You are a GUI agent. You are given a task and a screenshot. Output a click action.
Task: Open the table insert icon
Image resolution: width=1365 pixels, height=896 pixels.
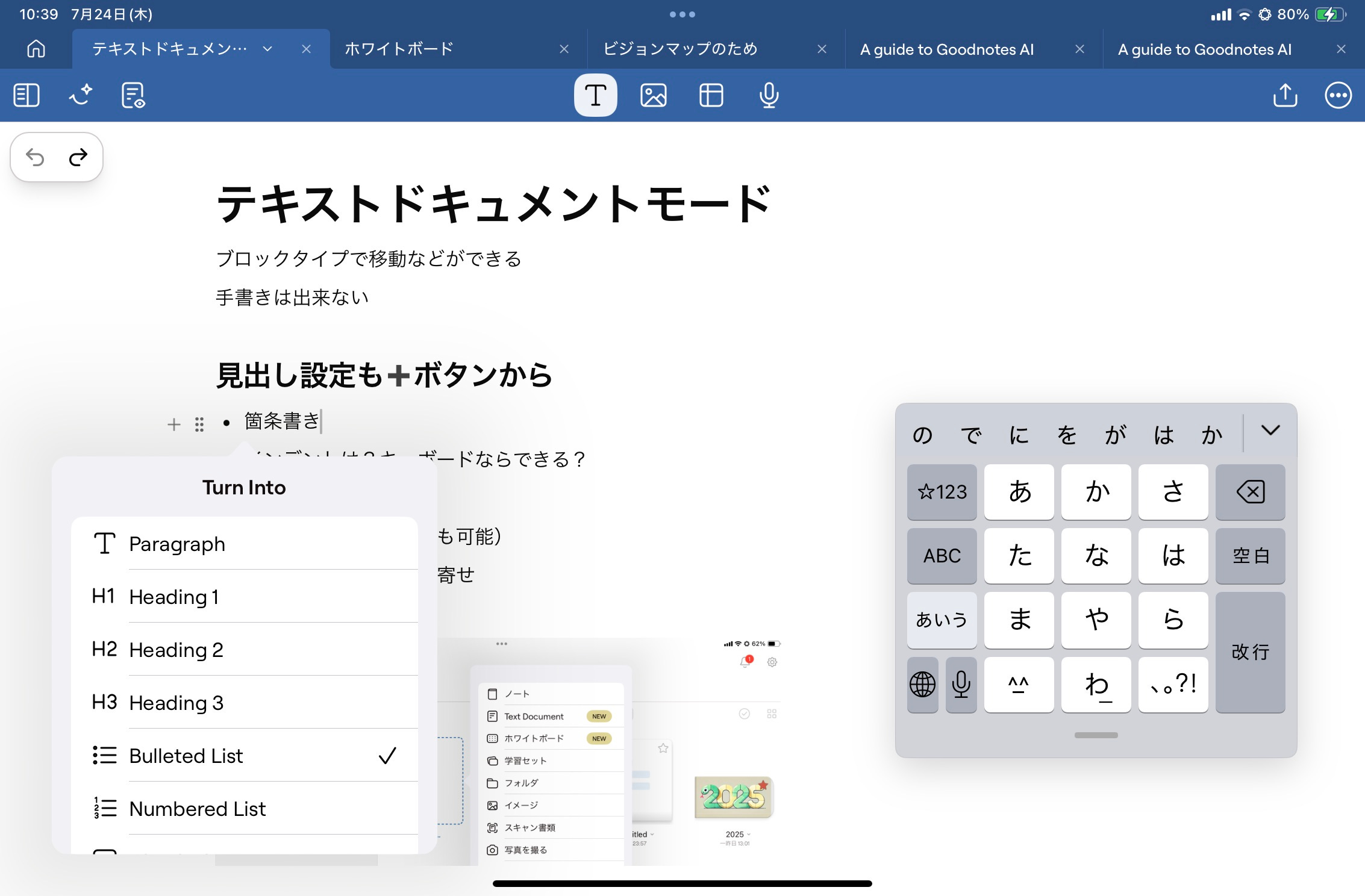click(x=711, y=95)
